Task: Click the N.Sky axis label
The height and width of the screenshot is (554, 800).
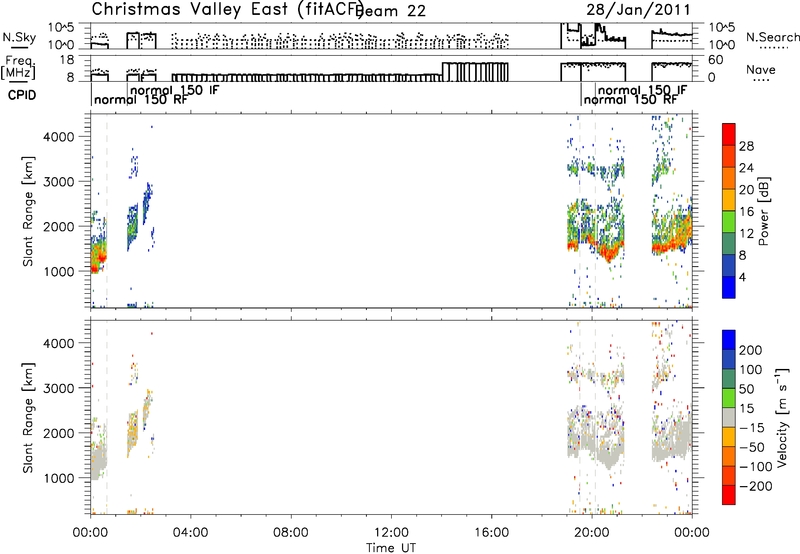Action: 19,37
